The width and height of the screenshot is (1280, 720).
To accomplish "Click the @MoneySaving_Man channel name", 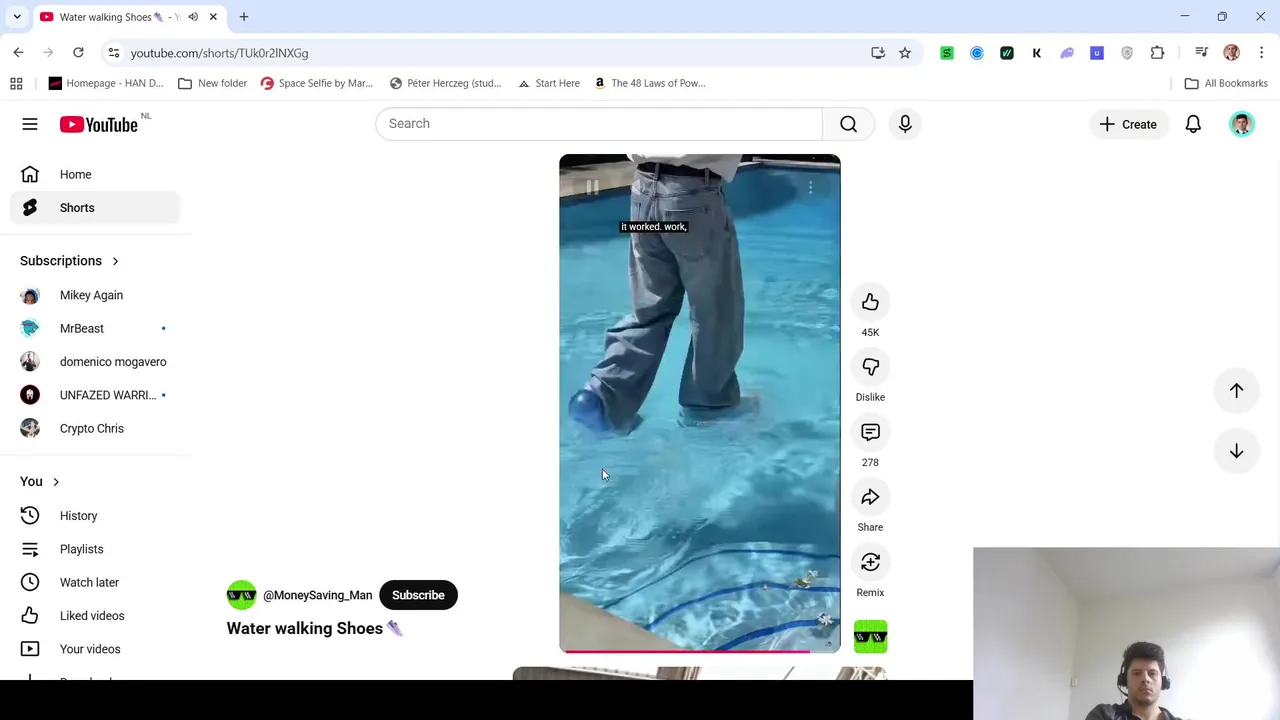I will click(317, 595).
